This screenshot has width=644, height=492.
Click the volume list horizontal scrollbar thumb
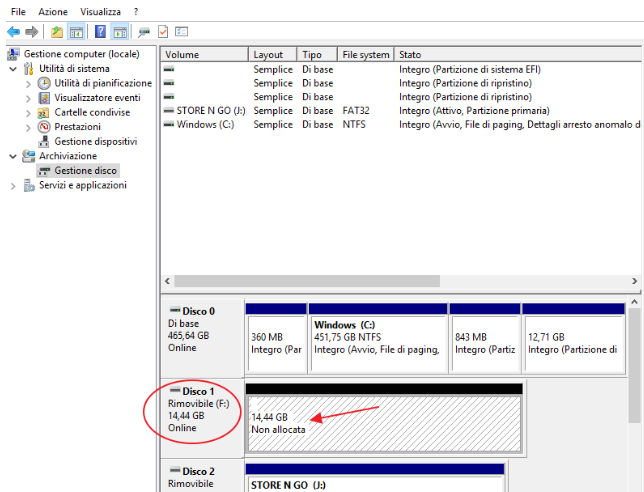pyautogui.click(x=307, y=281)
